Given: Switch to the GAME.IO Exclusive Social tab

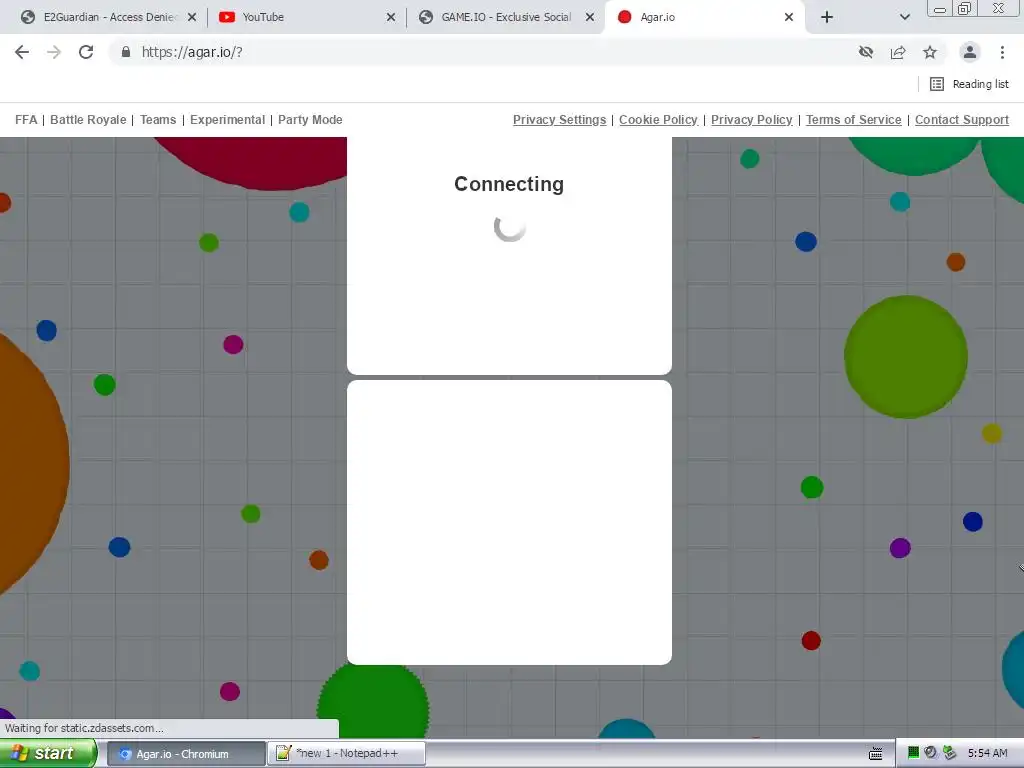Looking at the screenshot, I should (x=505, y=17).
